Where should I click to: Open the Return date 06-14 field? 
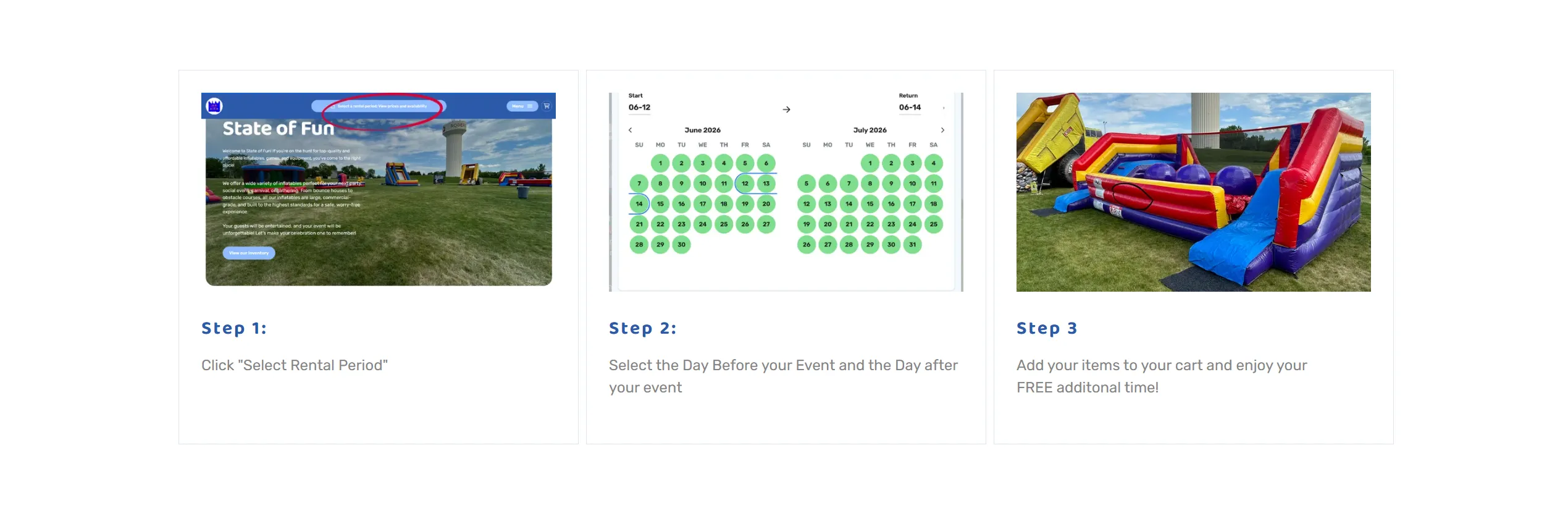[910, 107]
